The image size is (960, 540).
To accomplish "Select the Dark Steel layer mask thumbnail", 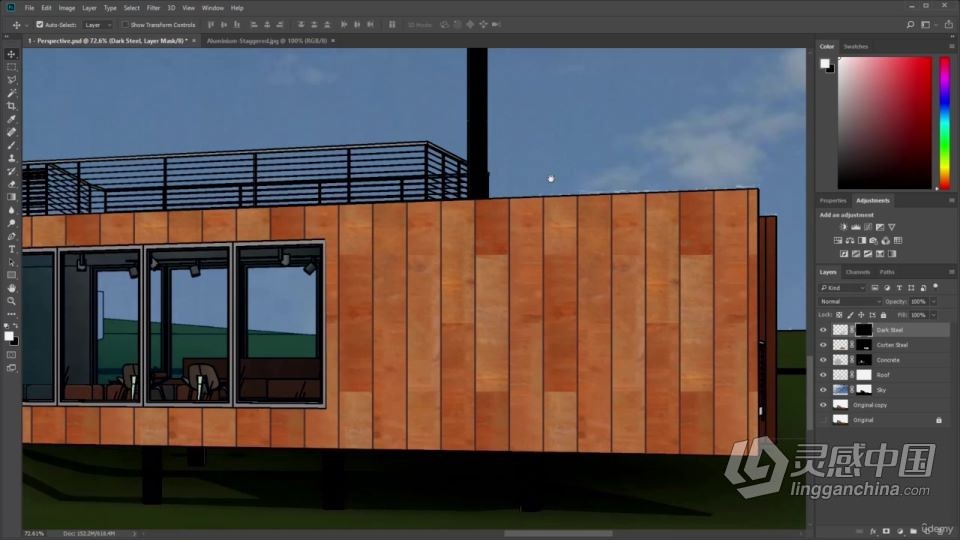I will click(x=863, y=330).
